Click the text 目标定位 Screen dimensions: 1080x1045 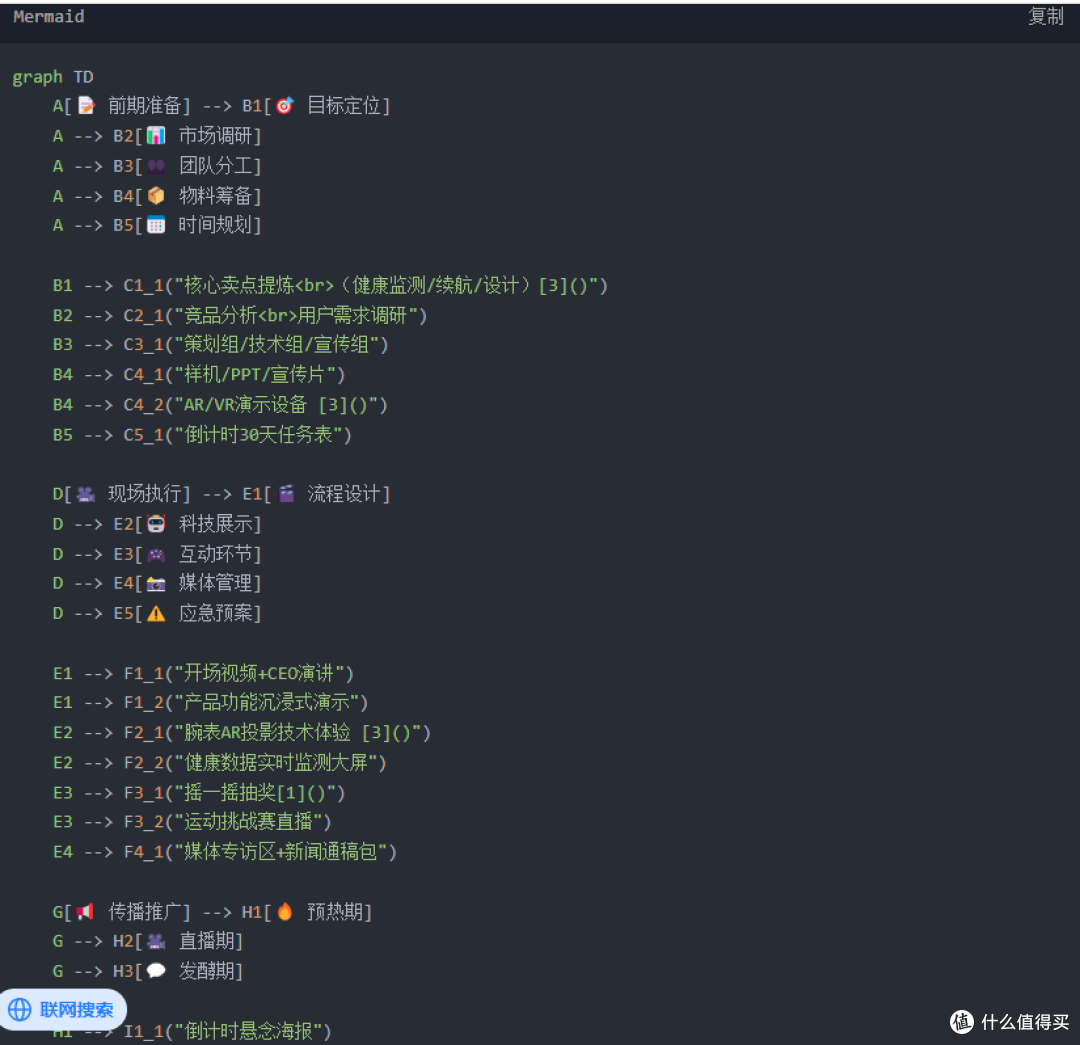click(x=343, y=105)
